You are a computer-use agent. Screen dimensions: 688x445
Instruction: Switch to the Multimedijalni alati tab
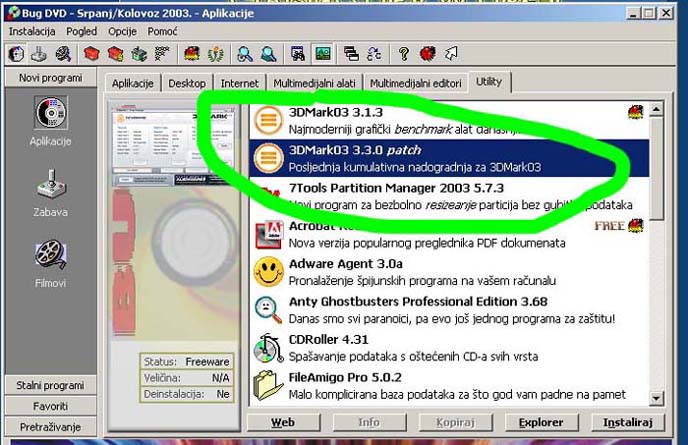click(314, 83)
